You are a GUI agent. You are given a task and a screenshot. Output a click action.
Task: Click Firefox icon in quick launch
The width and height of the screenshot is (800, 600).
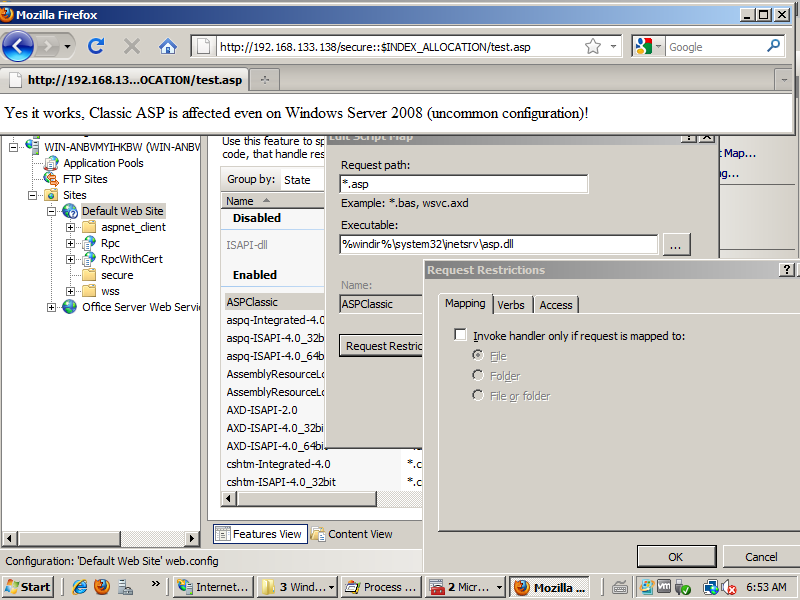point(101,587)
